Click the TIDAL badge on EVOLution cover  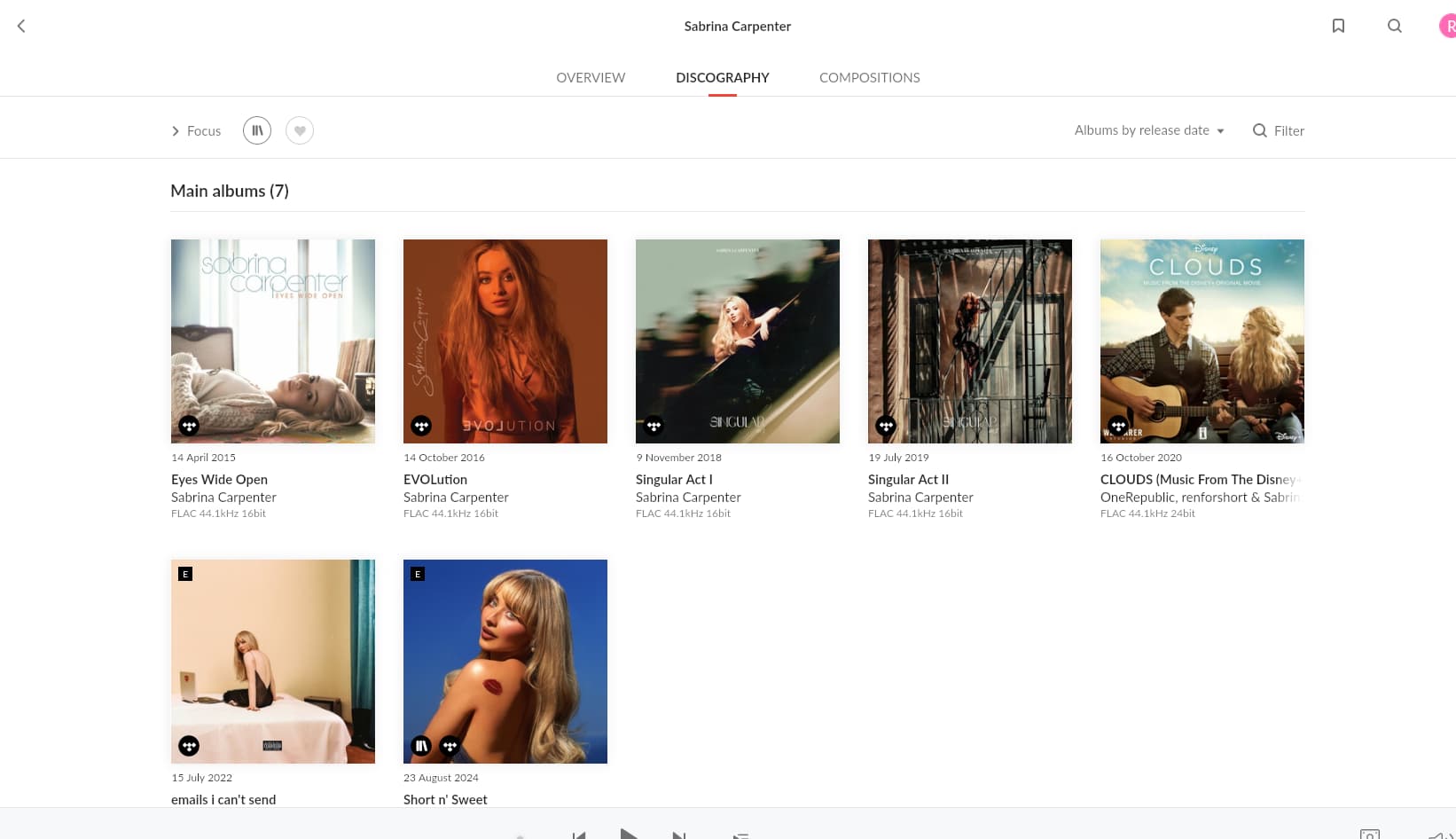click(421, 426)
